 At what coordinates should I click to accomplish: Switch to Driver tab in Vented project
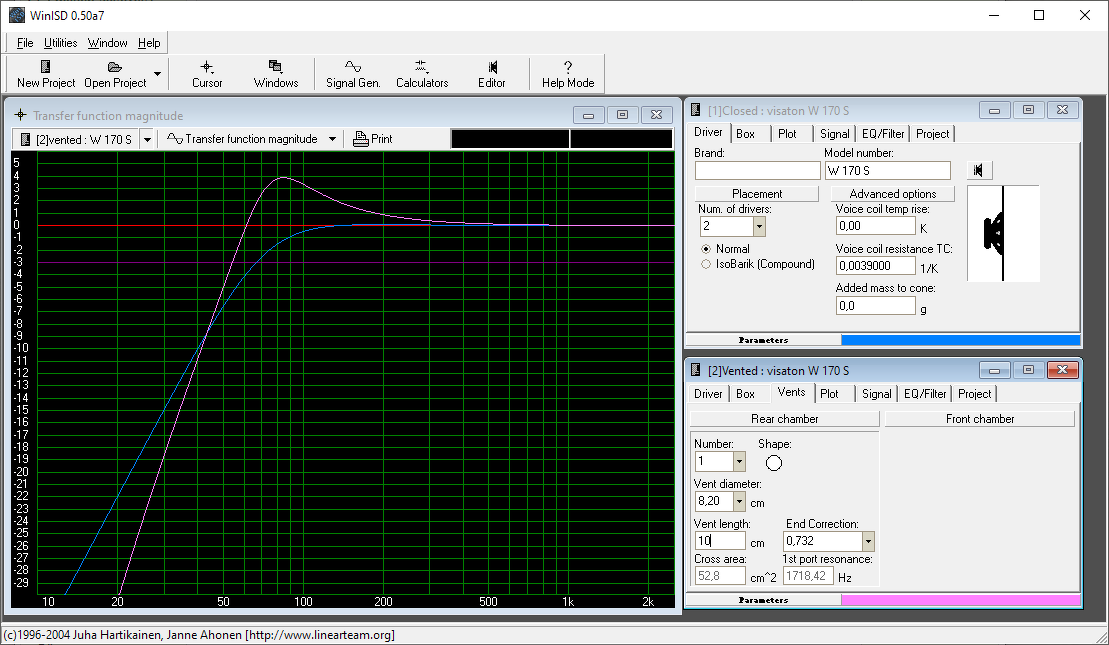tap(708, 394)
